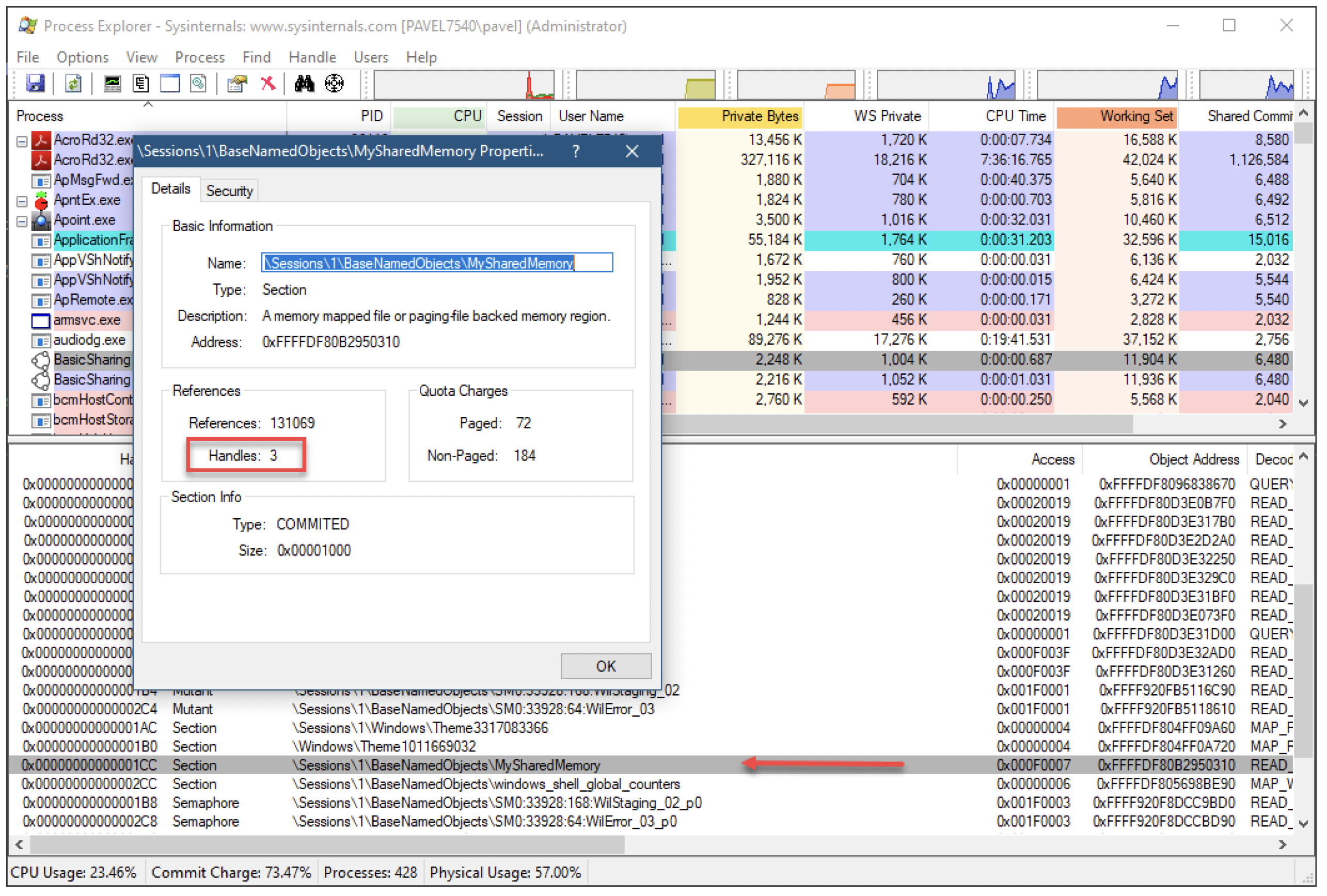
Task: Sort by the Working Set column header
Action: pos(1117,116)
